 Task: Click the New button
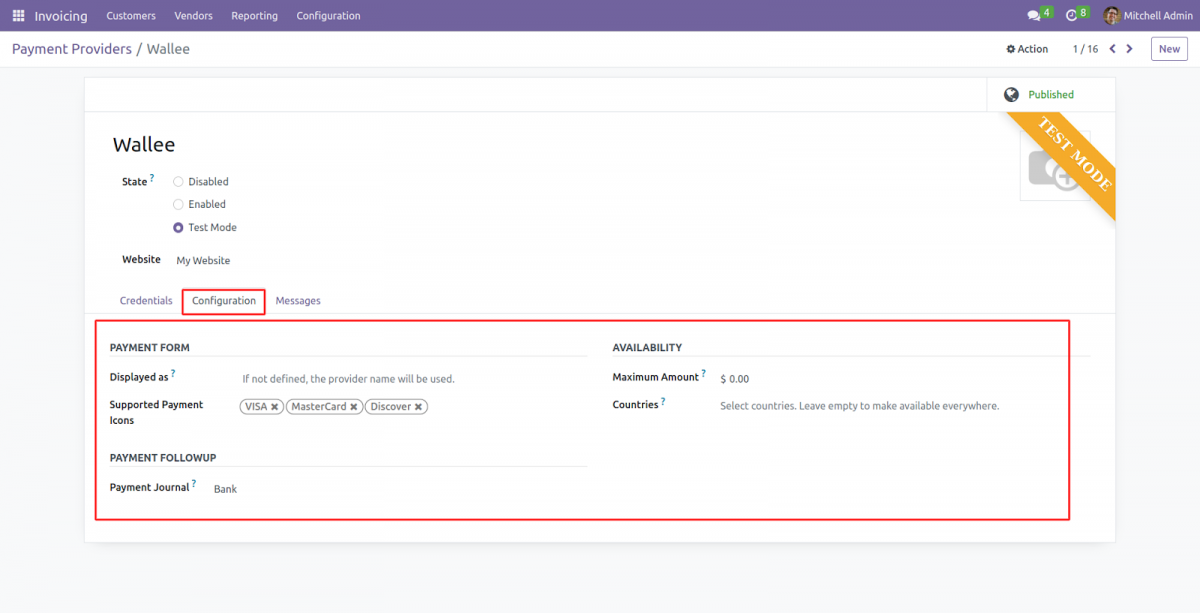pyautogui.click(x=1168, y=48)
